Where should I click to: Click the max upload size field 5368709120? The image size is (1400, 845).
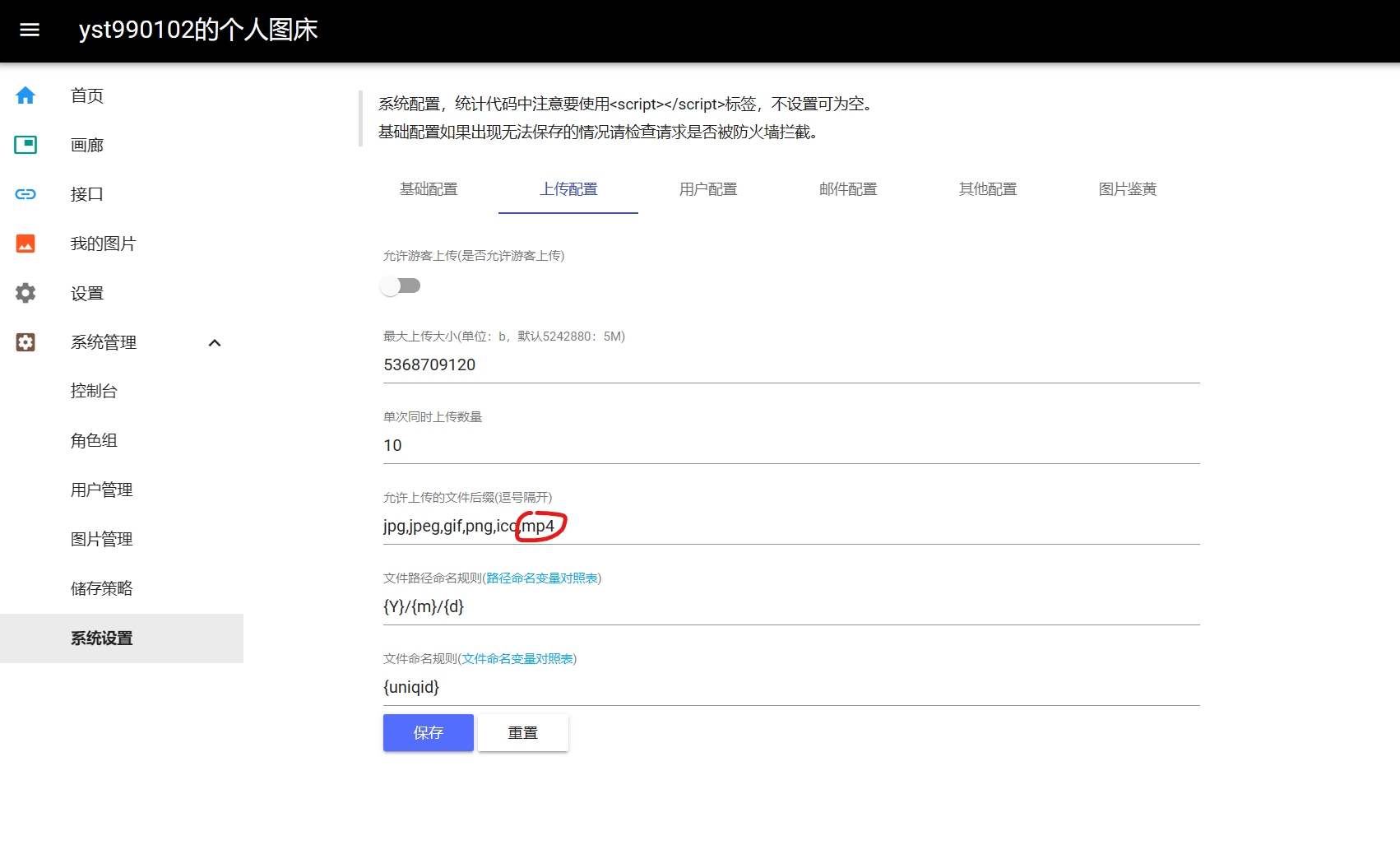790,365
